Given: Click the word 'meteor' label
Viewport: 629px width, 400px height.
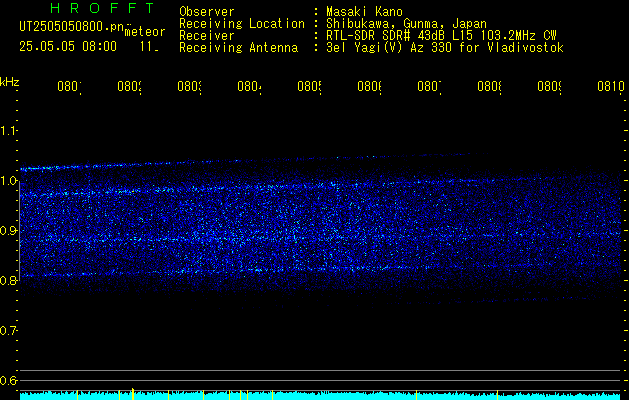Looking at the screenshot, I should (145, 32).
